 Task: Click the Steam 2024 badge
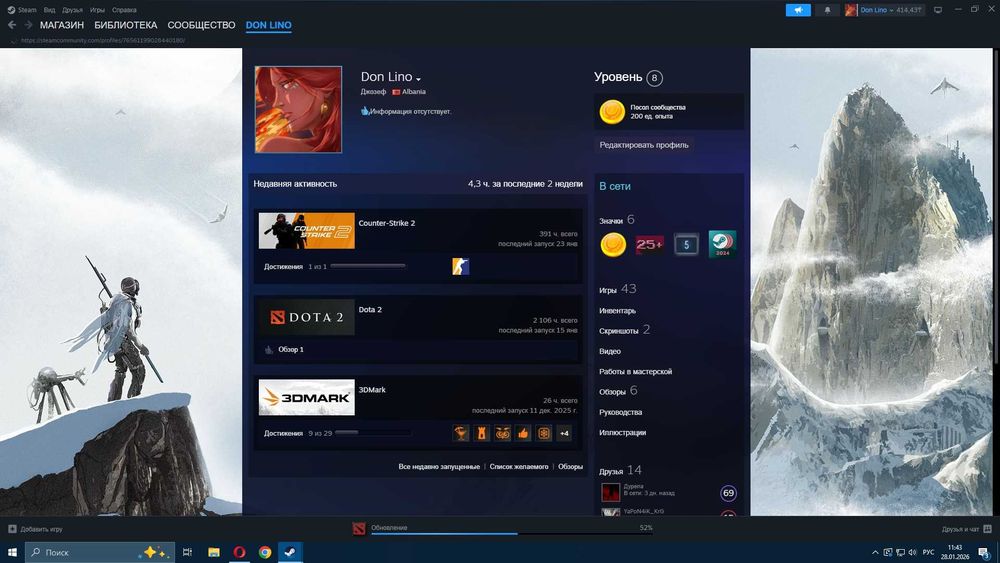723,244
